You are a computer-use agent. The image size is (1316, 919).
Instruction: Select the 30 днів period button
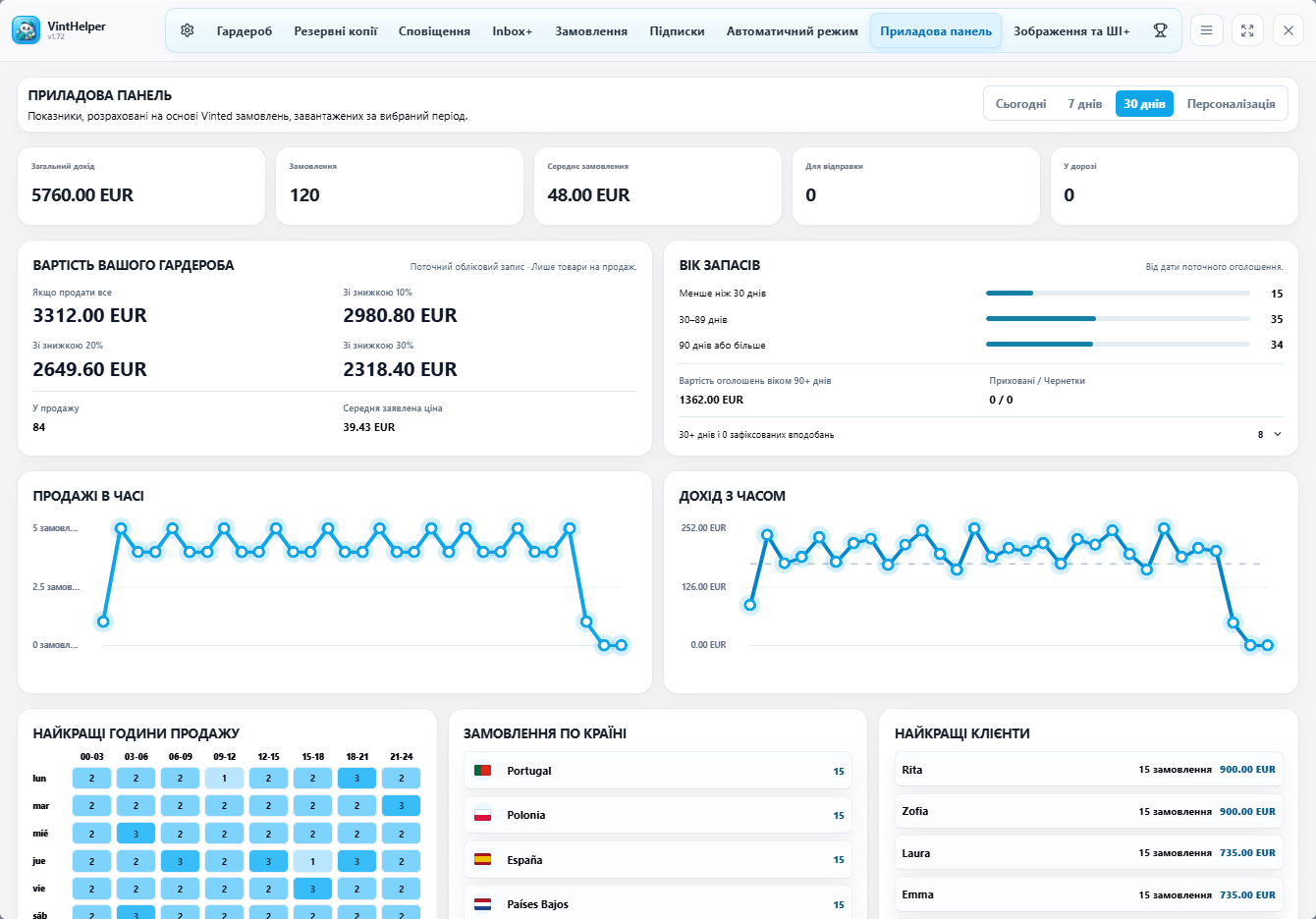(1144, 103)
